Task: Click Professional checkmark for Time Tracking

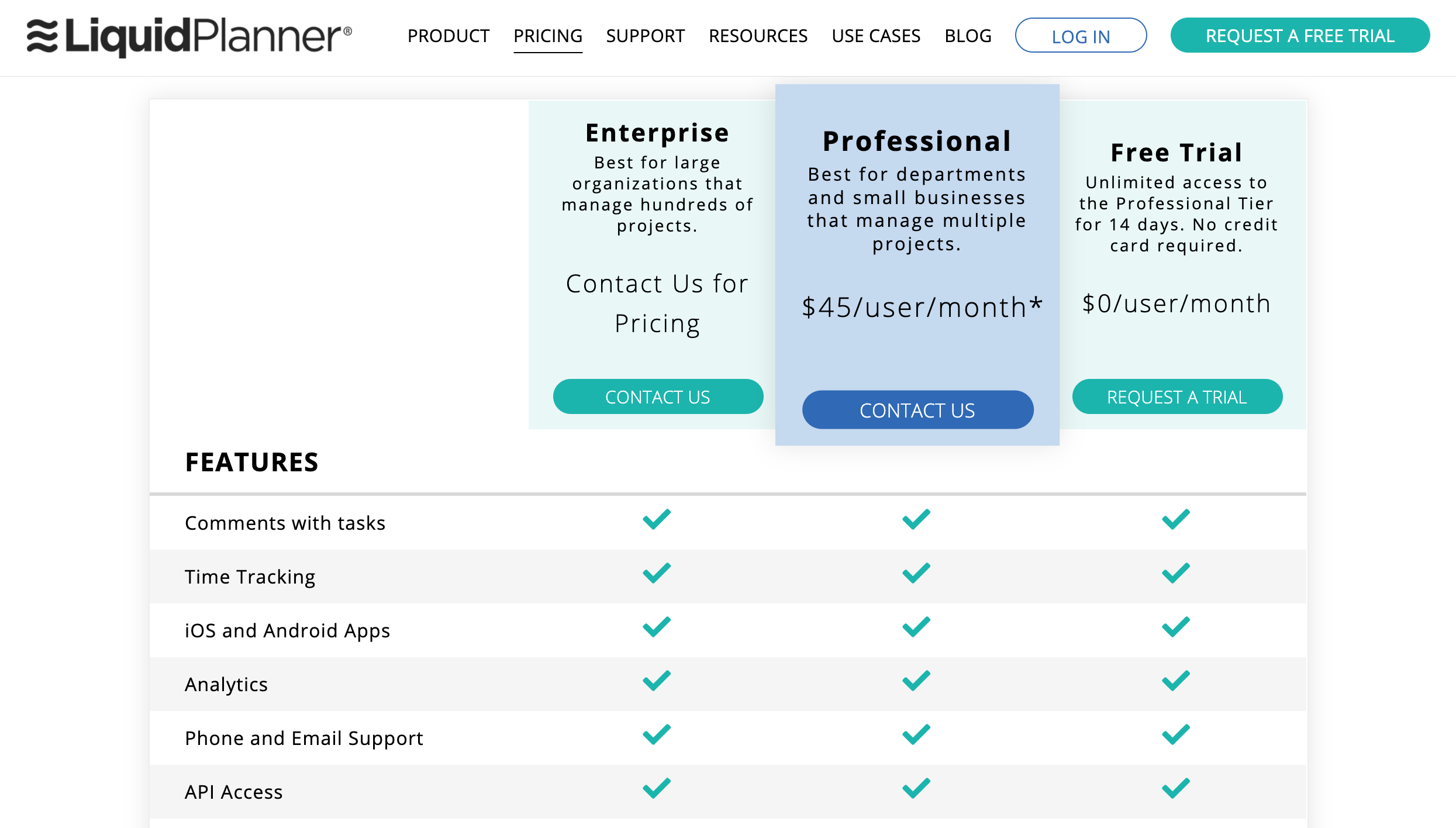Action: (x=916, y=573)
